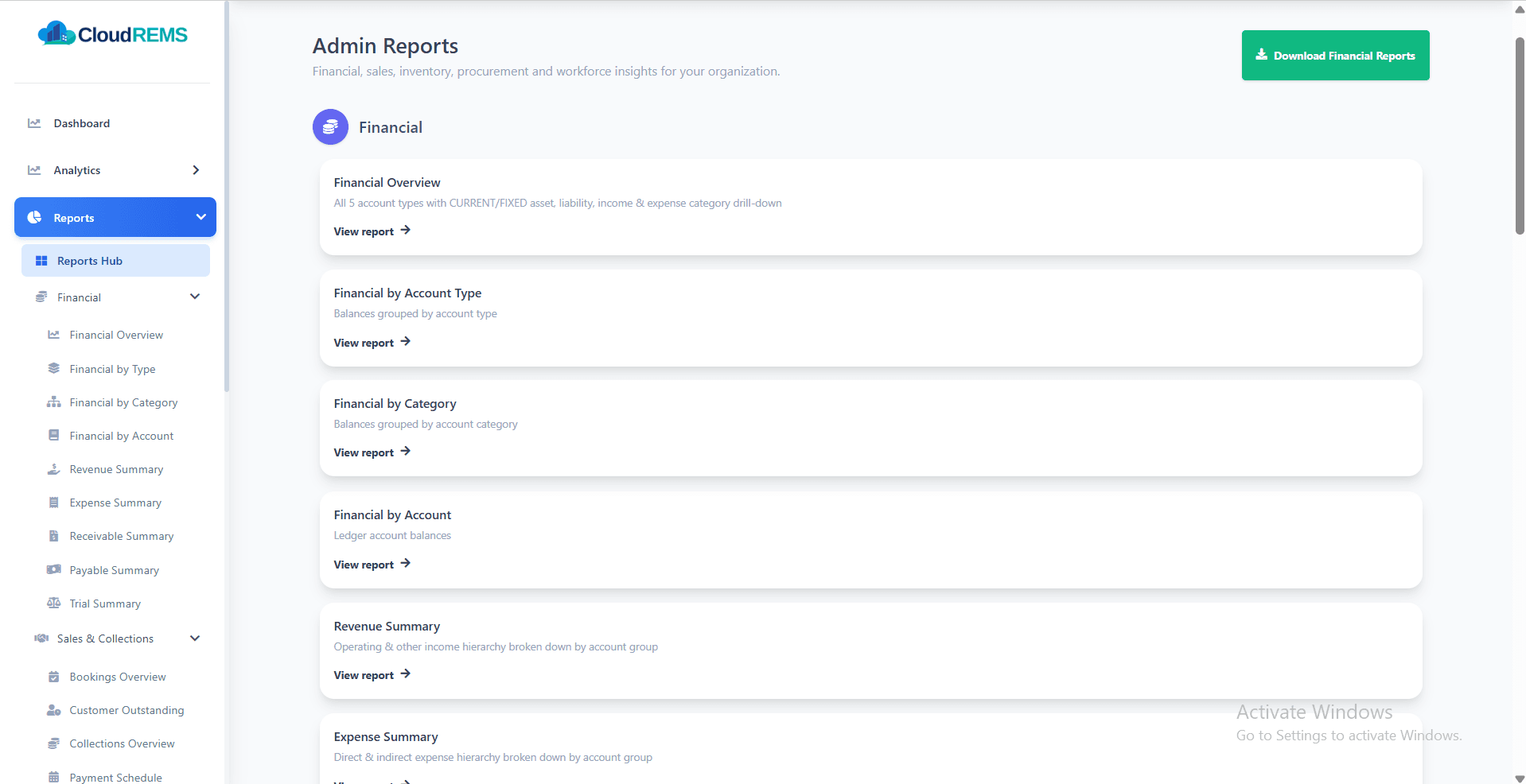Click the Payable Summary money icon
Image resolution: width=1526 pixels, height=784 pixels.
53,569
